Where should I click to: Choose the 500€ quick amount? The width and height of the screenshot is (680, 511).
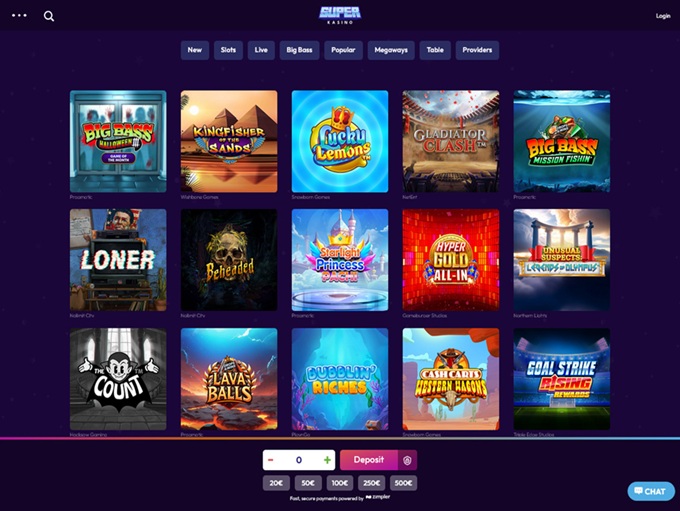click(x=403, y=483)
